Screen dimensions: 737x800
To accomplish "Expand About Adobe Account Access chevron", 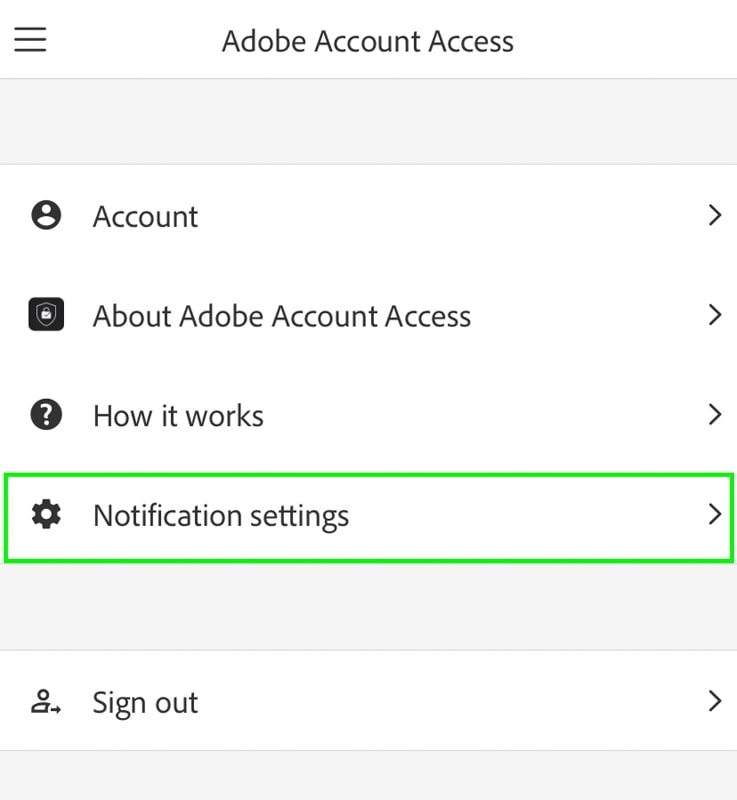I will (x=715, y=315).
